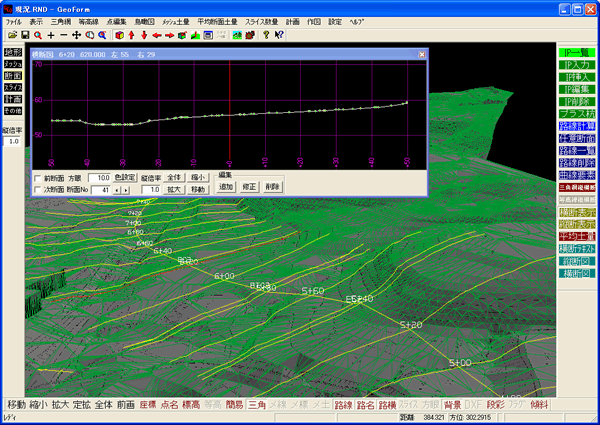Click the green landscape picture icon
The height and width of the screenshot is (425, 600).
click(237, 35)
